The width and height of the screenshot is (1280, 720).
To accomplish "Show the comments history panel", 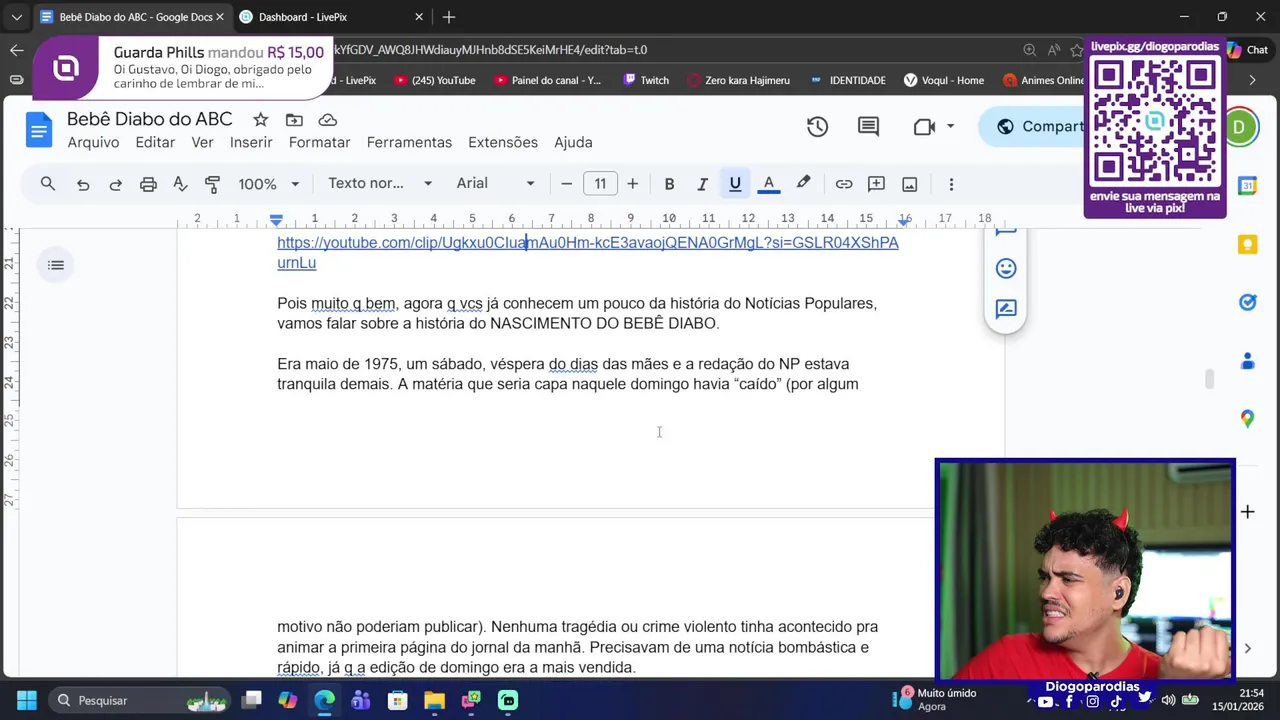I will [868, 127].
